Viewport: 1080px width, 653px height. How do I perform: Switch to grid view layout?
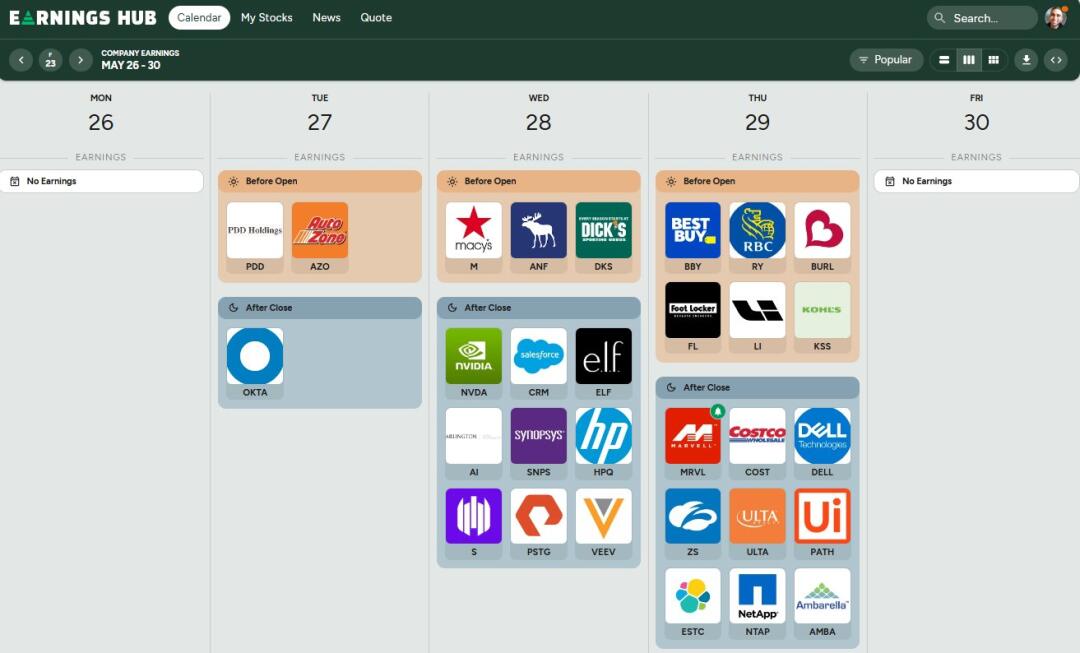tap(993, 60)
